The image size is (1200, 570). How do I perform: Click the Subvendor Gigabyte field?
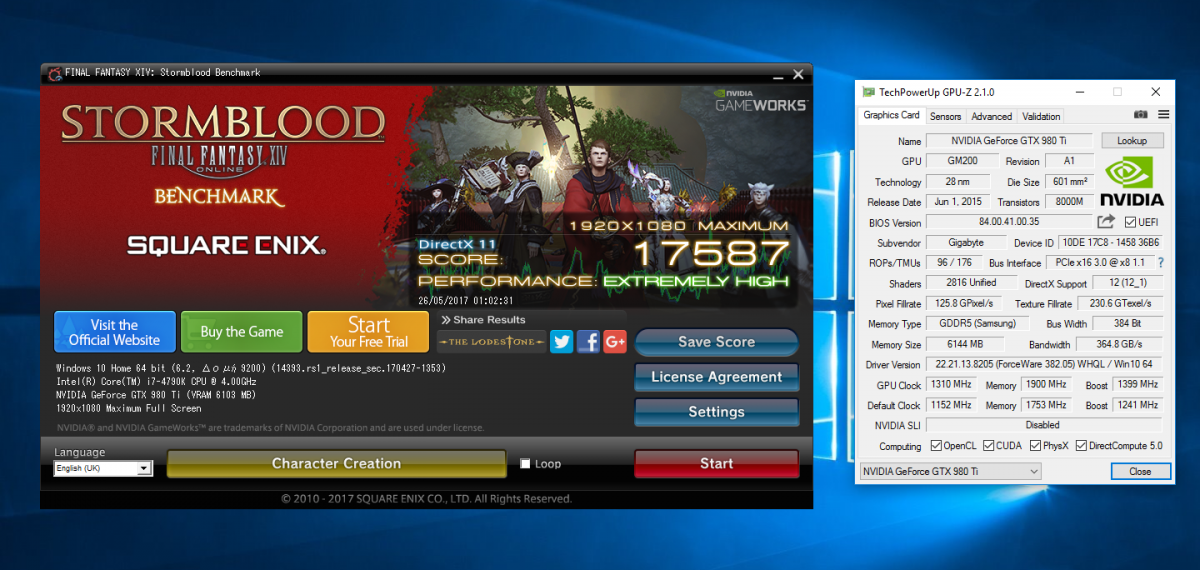coord(966,242)
